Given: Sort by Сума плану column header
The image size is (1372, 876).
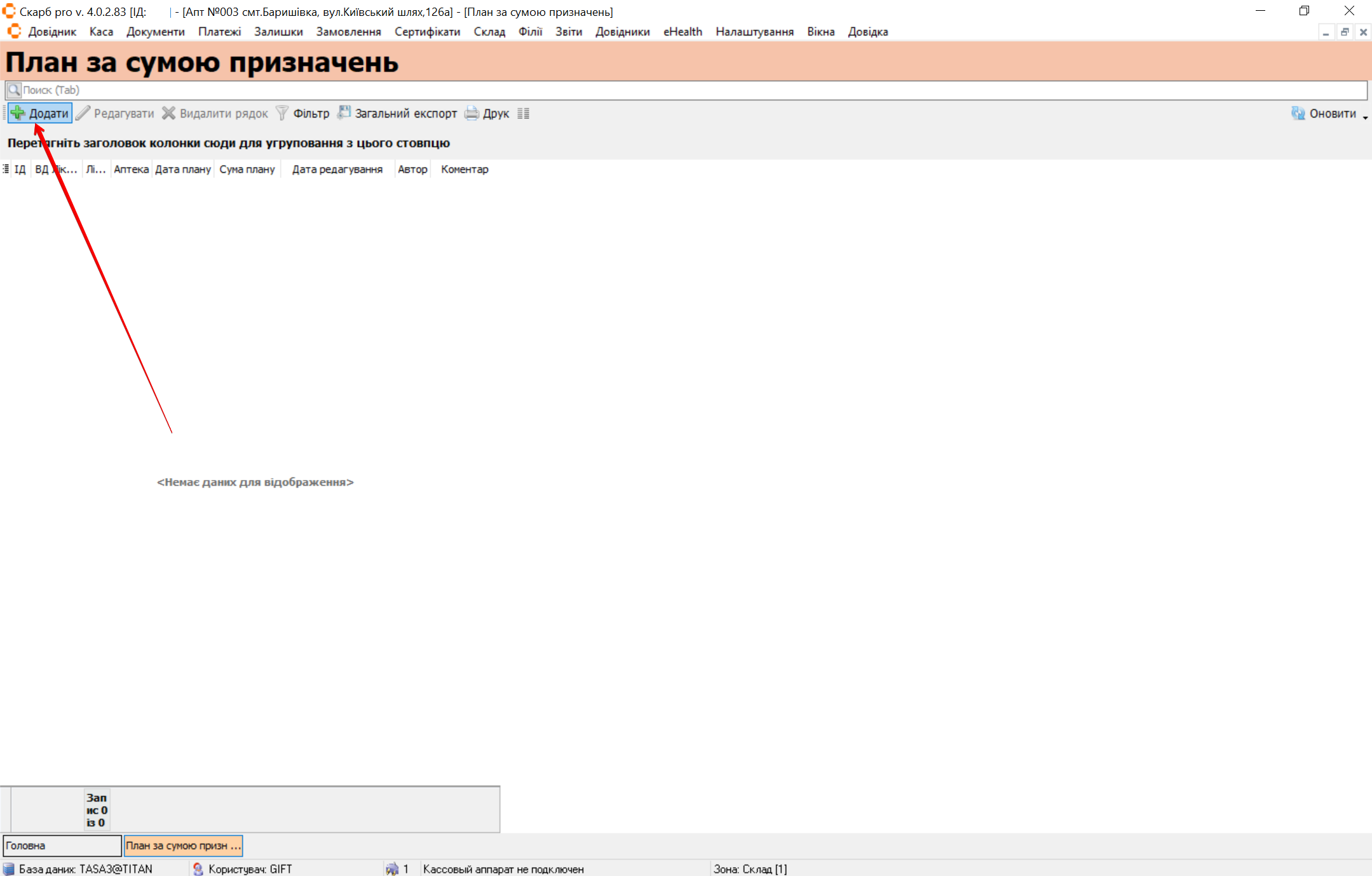Looking at the screenshot, I should [x=247, y=169].
